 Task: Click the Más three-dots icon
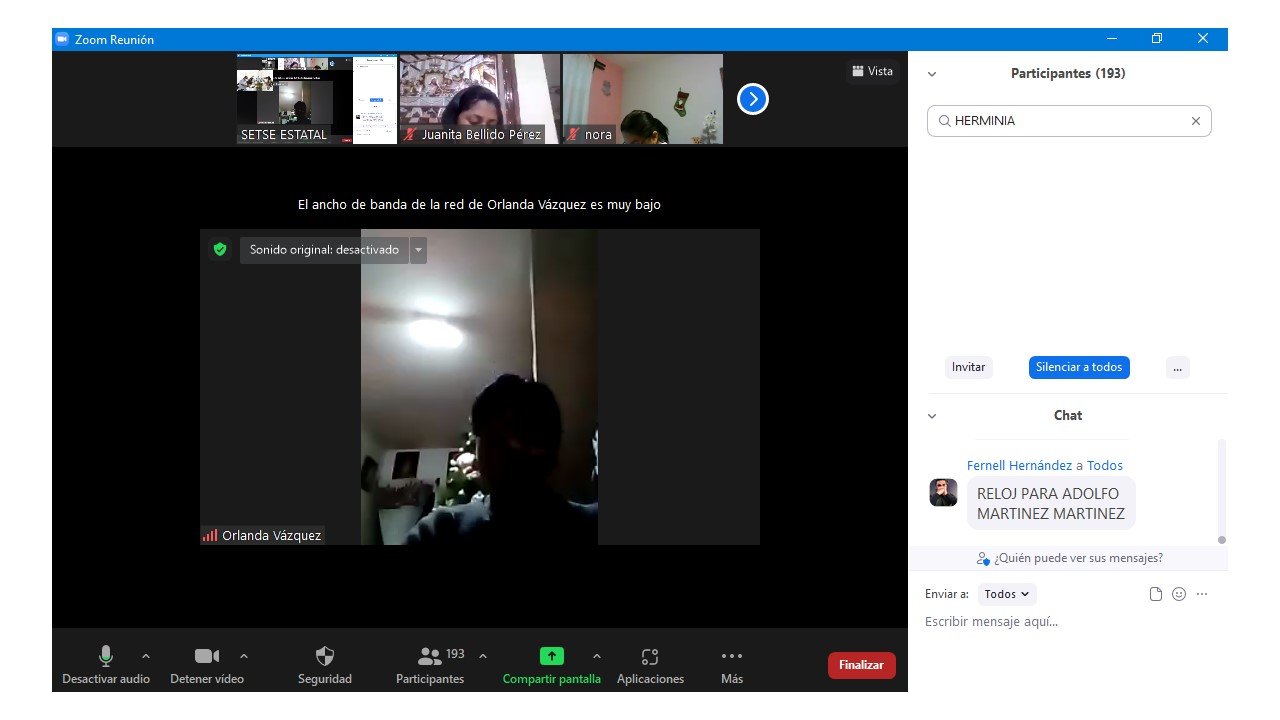[x=732, y=656]
